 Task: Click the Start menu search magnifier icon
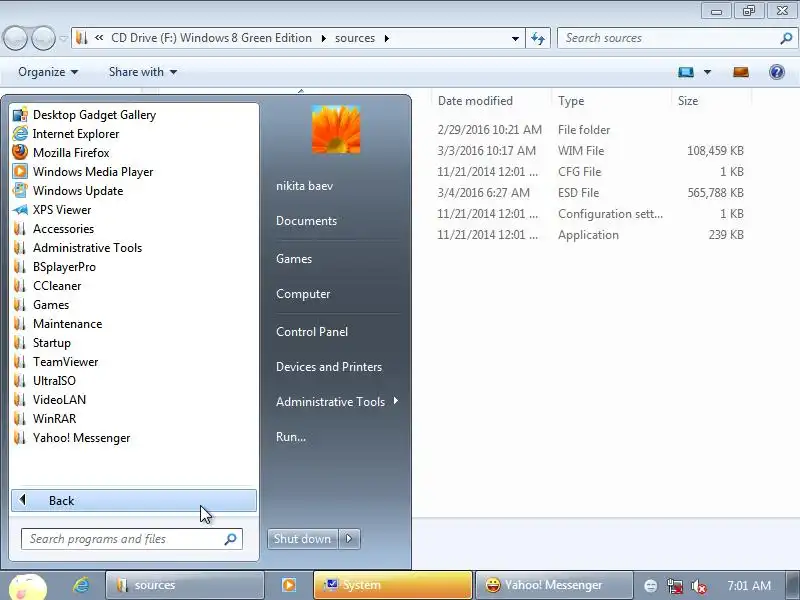click(x=231, y=539)
